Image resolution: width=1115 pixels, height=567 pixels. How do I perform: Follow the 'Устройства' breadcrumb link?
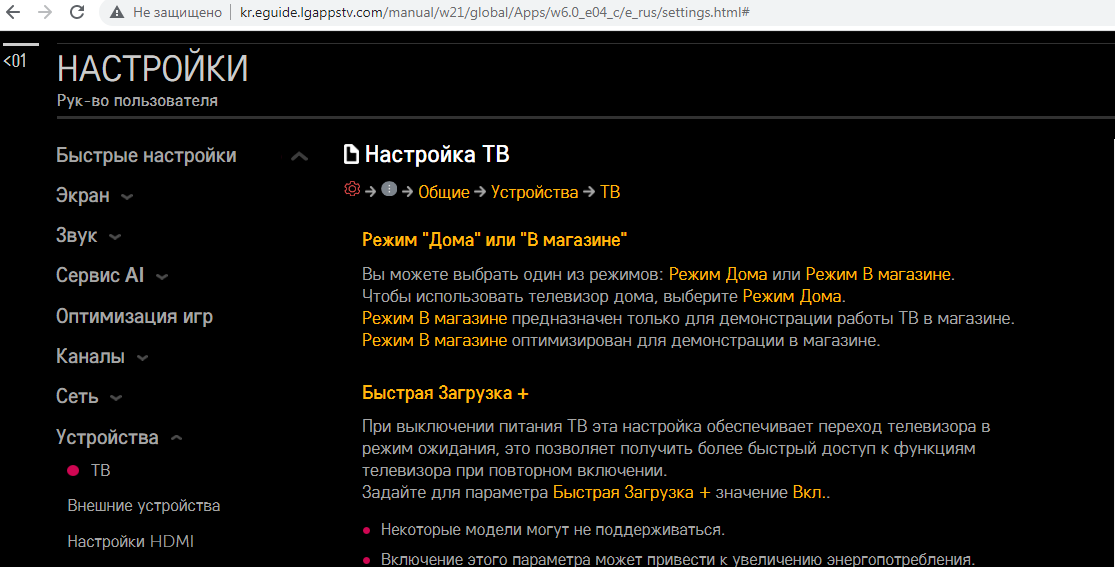(x=534, y=192)
